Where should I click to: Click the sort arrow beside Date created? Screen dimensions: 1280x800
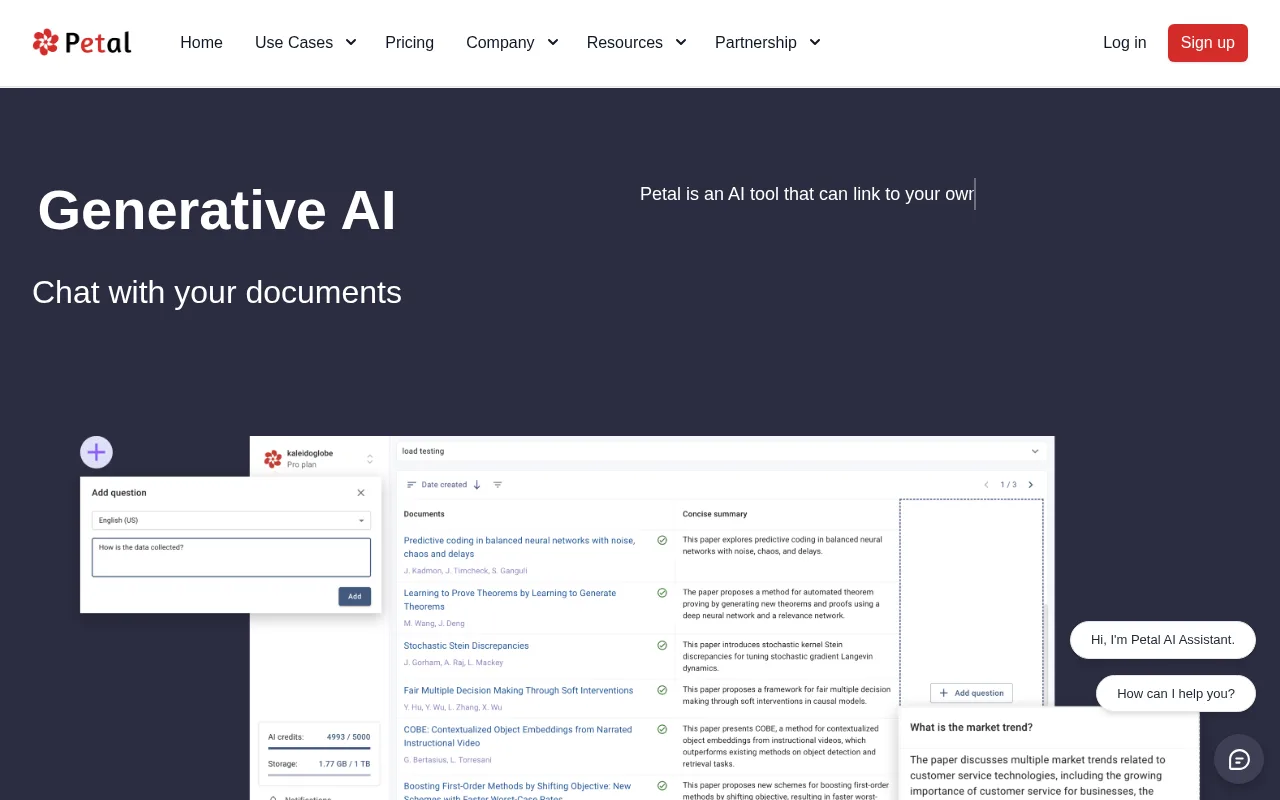tap(477, 484)
